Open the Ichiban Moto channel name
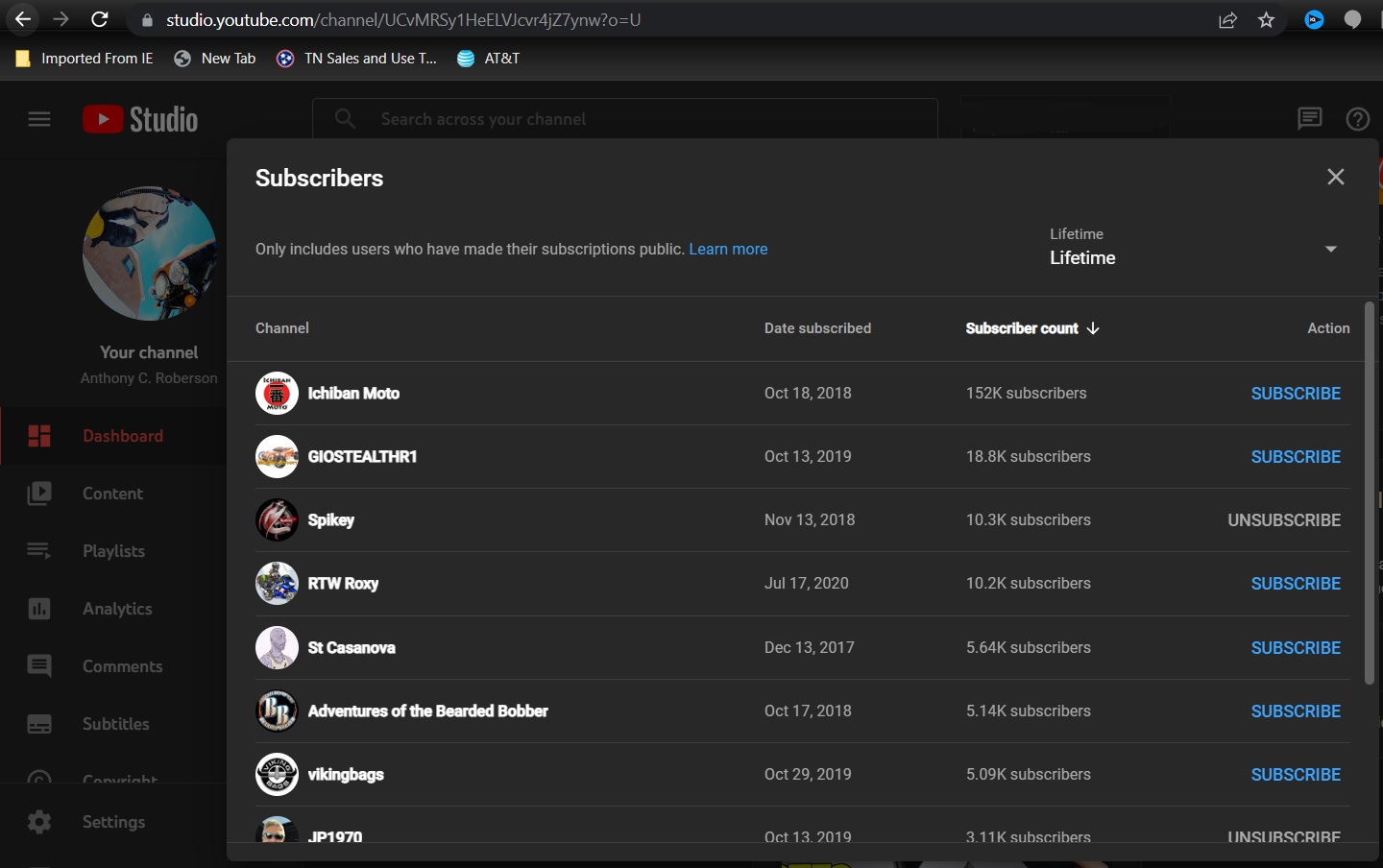Image resolution: width=1383 pixels, height=868 pixels. coord(353,394)
